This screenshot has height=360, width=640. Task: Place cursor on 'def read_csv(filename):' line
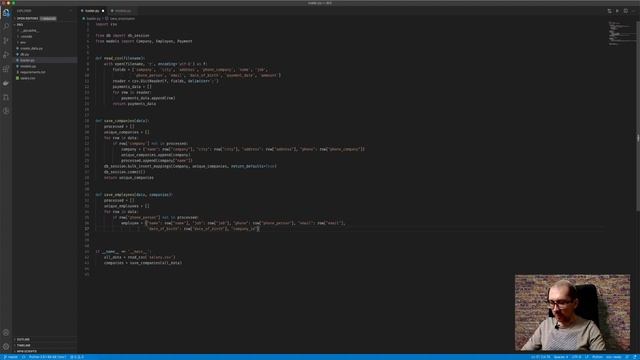tap(120, 58)
